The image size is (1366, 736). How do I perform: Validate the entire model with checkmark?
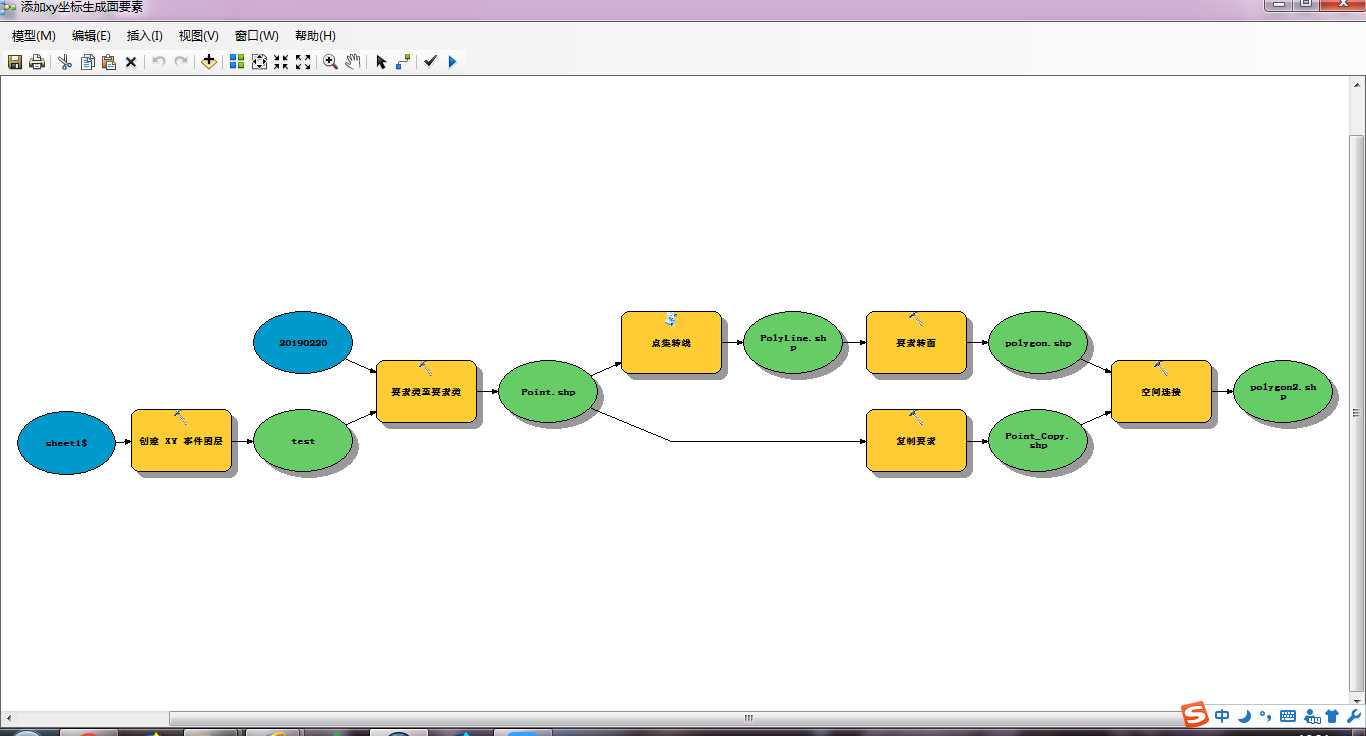coord(430,62)
